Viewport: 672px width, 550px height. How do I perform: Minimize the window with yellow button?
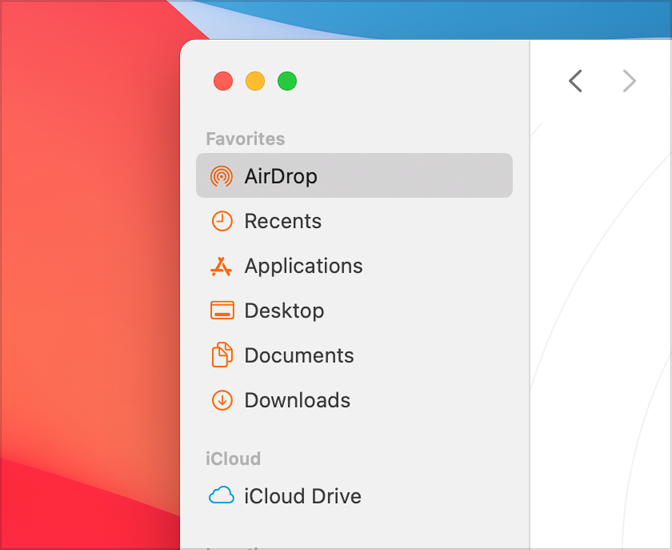click(255, 81)
